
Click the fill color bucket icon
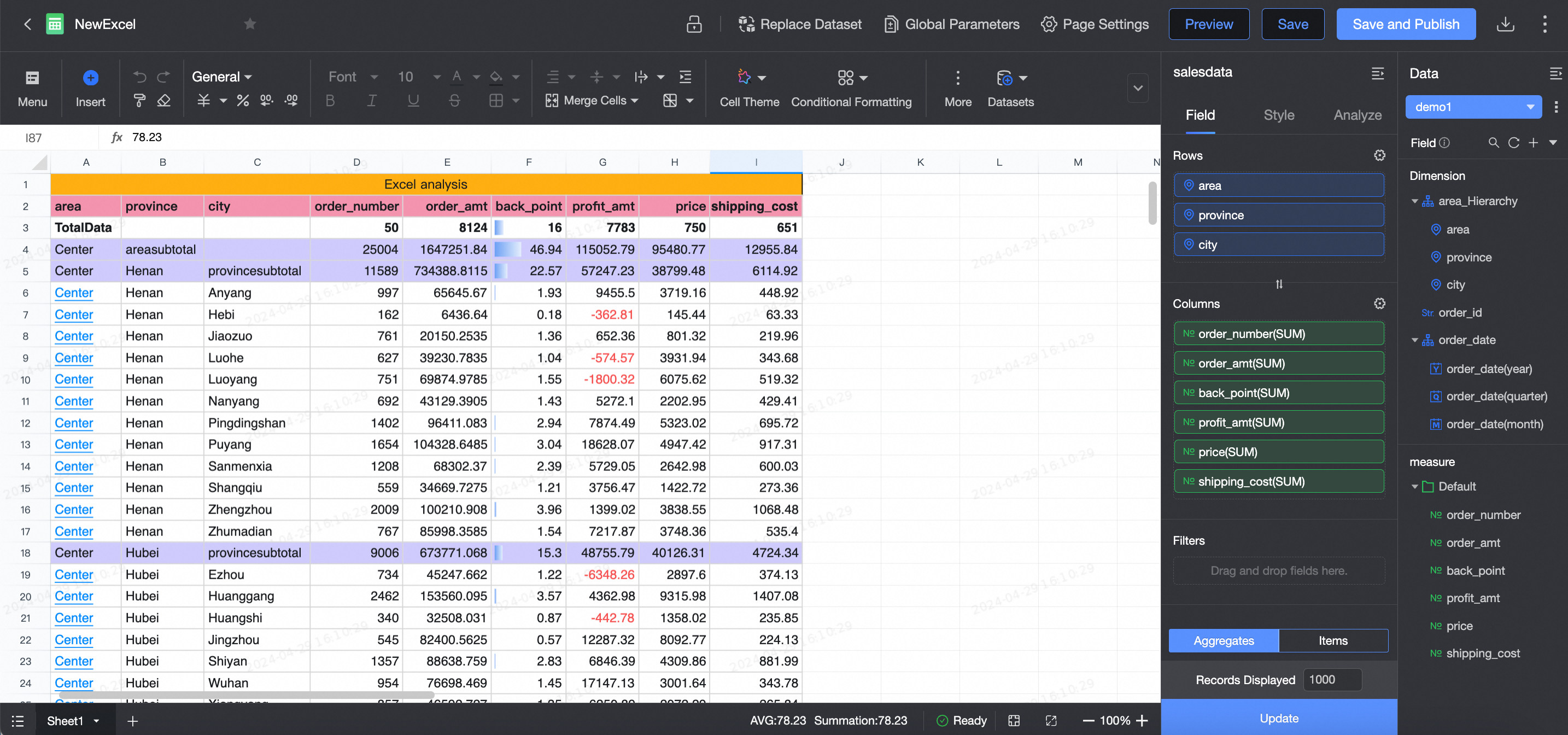tap(496, 77)
